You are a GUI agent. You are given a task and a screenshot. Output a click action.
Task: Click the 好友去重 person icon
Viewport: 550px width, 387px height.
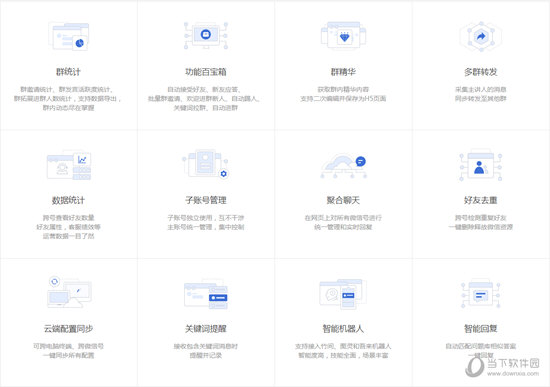click(x=481, y=165)
